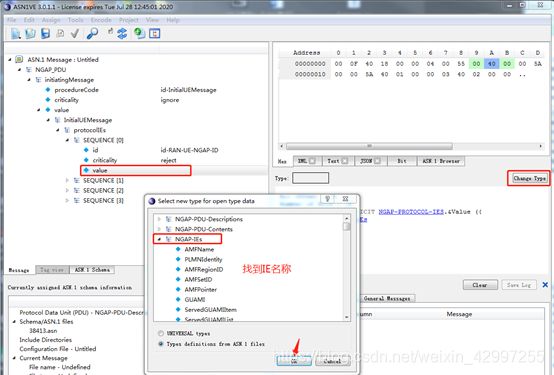Viewport: 554px width, 375px height.
Task: Click the green up-arrow upload icon
Action: pos(139,34)
